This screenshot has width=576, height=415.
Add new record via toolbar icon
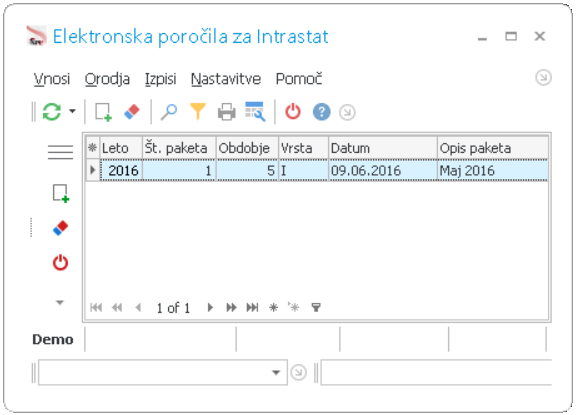[x=103, y=112]
